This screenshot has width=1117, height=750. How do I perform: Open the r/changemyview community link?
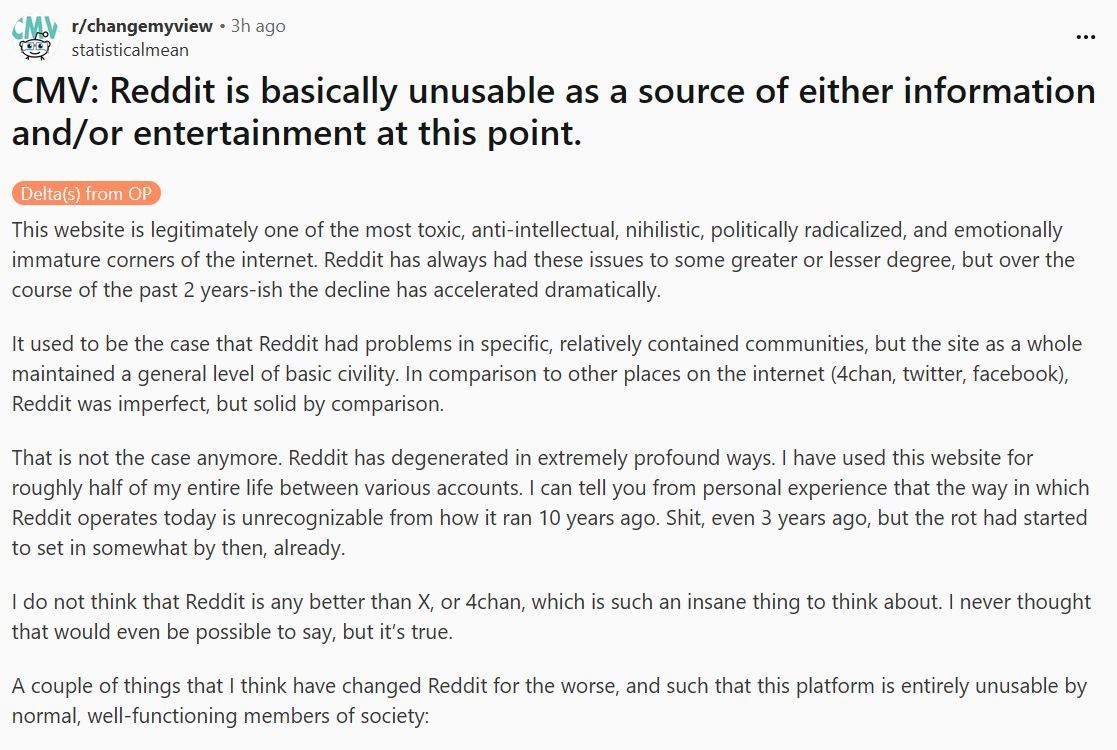(x=142, y=27)
